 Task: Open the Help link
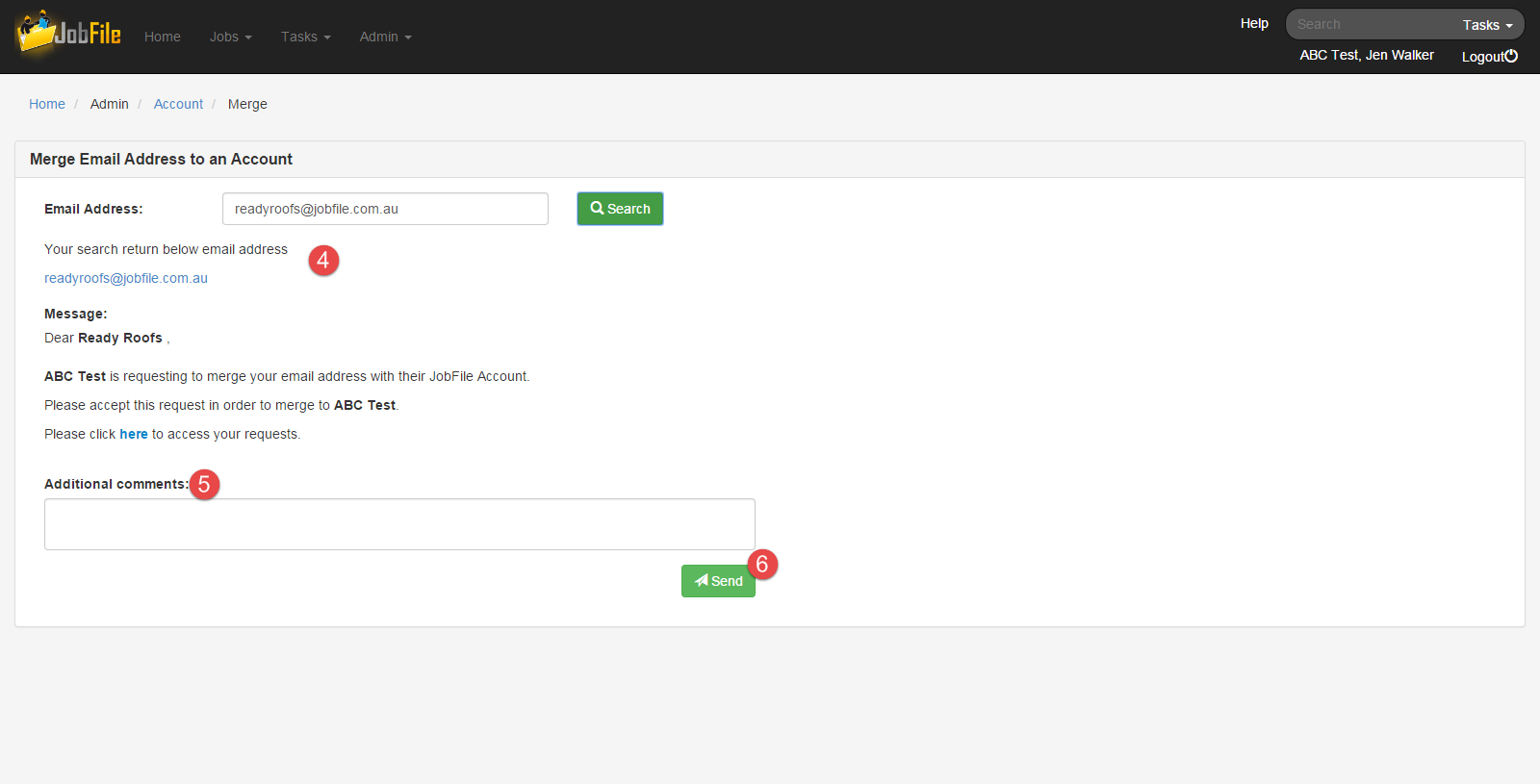1254,23
